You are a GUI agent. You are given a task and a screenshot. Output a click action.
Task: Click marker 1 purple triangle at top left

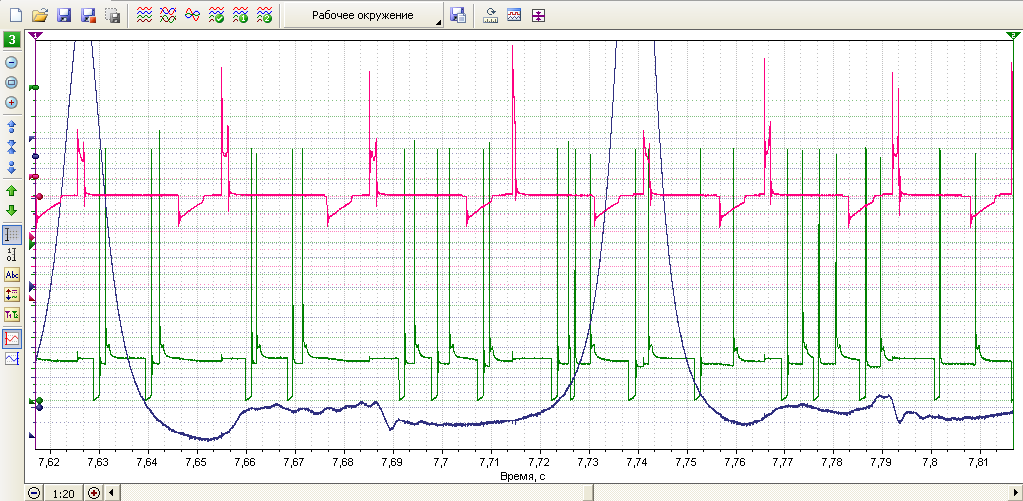pyautogui.click(x=36, y=35)
